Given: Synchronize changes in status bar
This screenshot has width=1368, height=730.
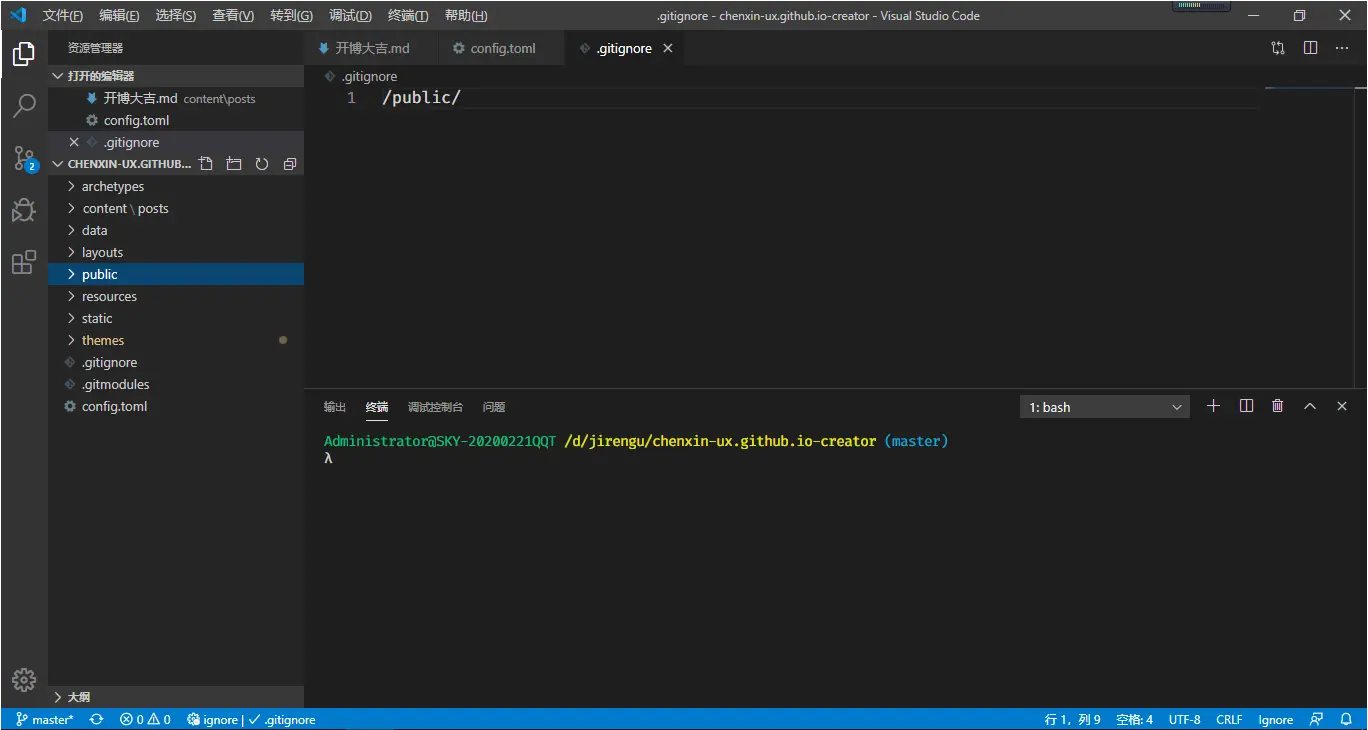Looking at the screenshot, I should point(96,719).
